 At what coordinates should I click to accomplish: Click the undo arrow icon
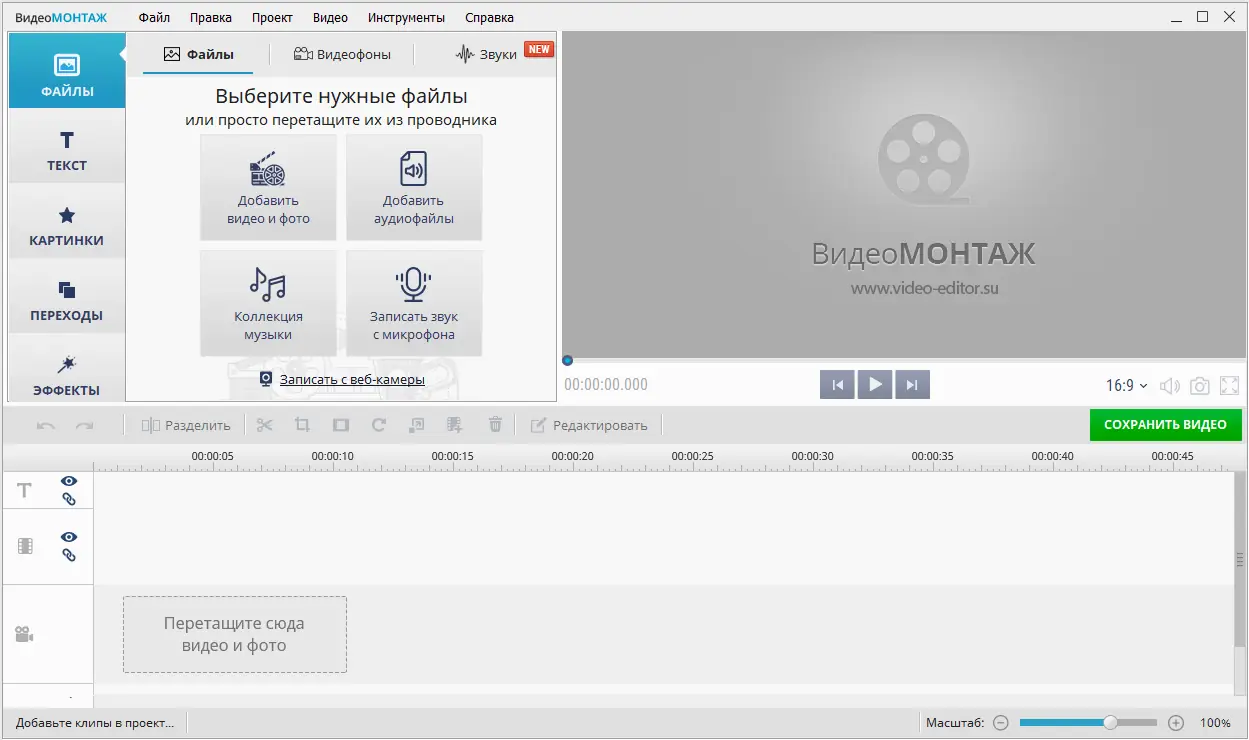tap(46, 426)
